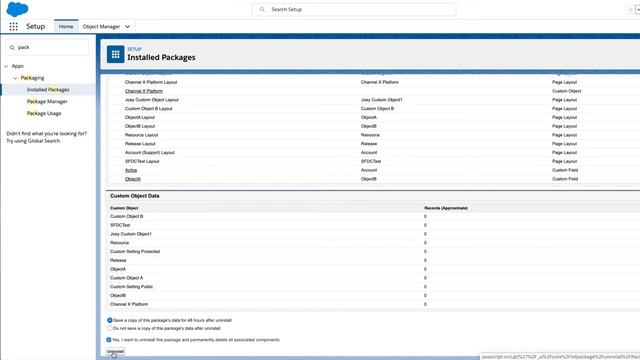Collapse the Apps tree node
Screen dimensions: 640x360
coord(6,66)
